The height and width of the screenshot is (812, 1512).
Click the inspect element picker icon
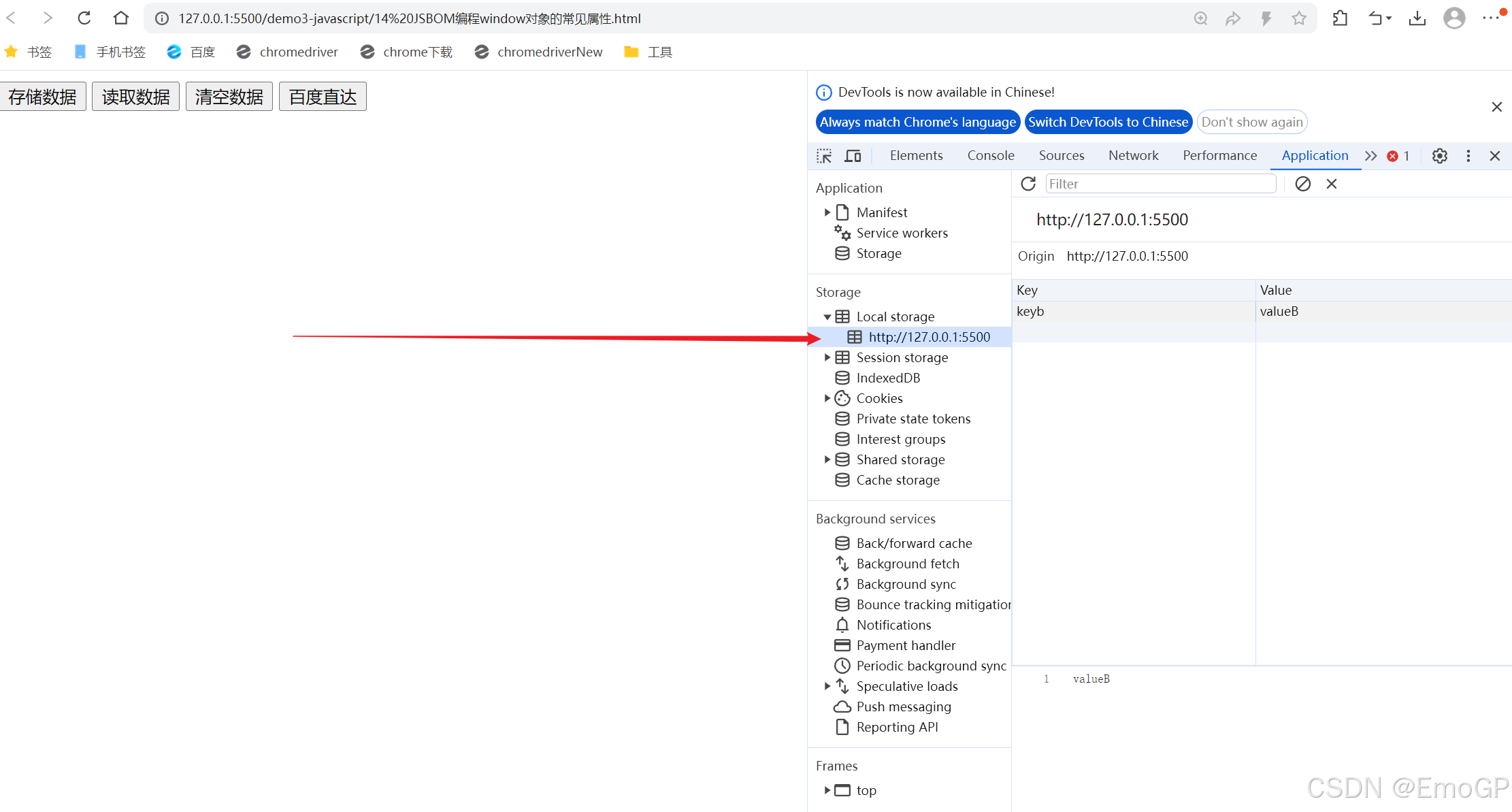tap(824, 156)
